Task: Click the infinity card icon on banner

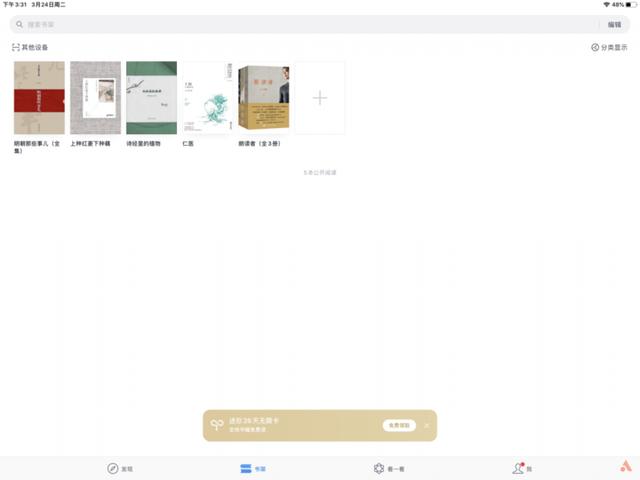Action: 216,425
